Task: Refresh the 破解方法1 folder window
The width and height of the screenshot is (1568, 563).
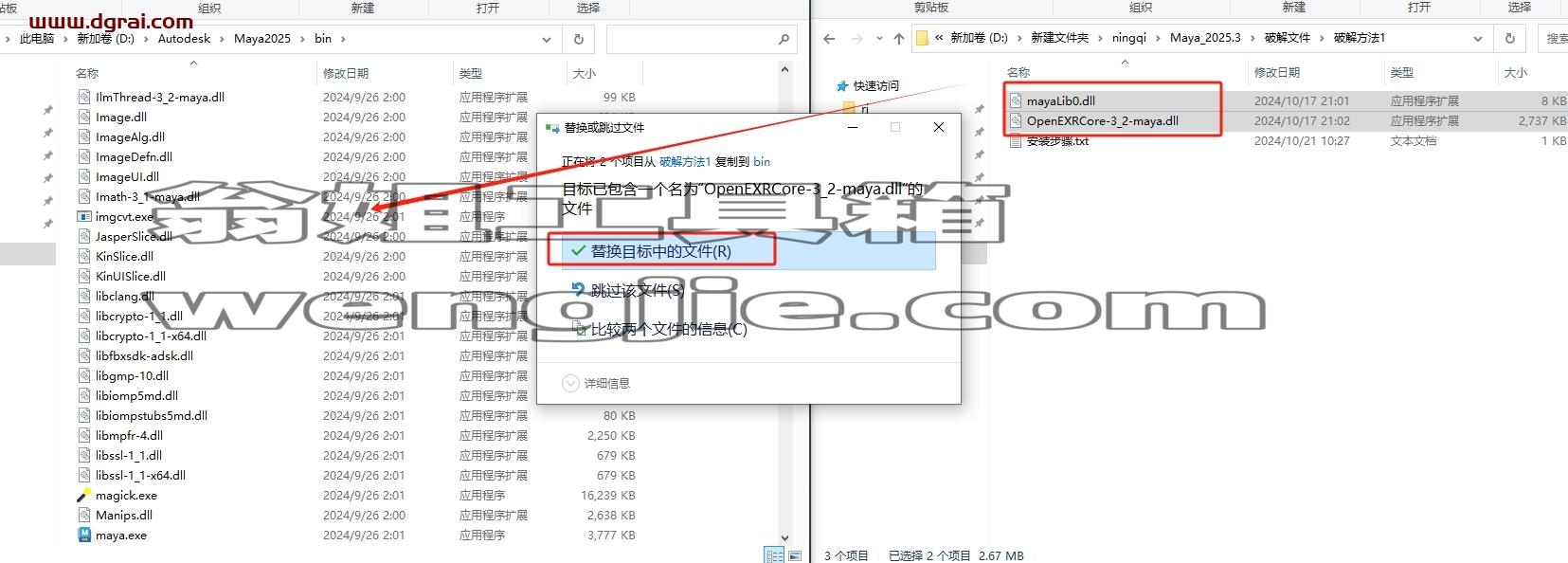Action: click(x=1510, y=38)
